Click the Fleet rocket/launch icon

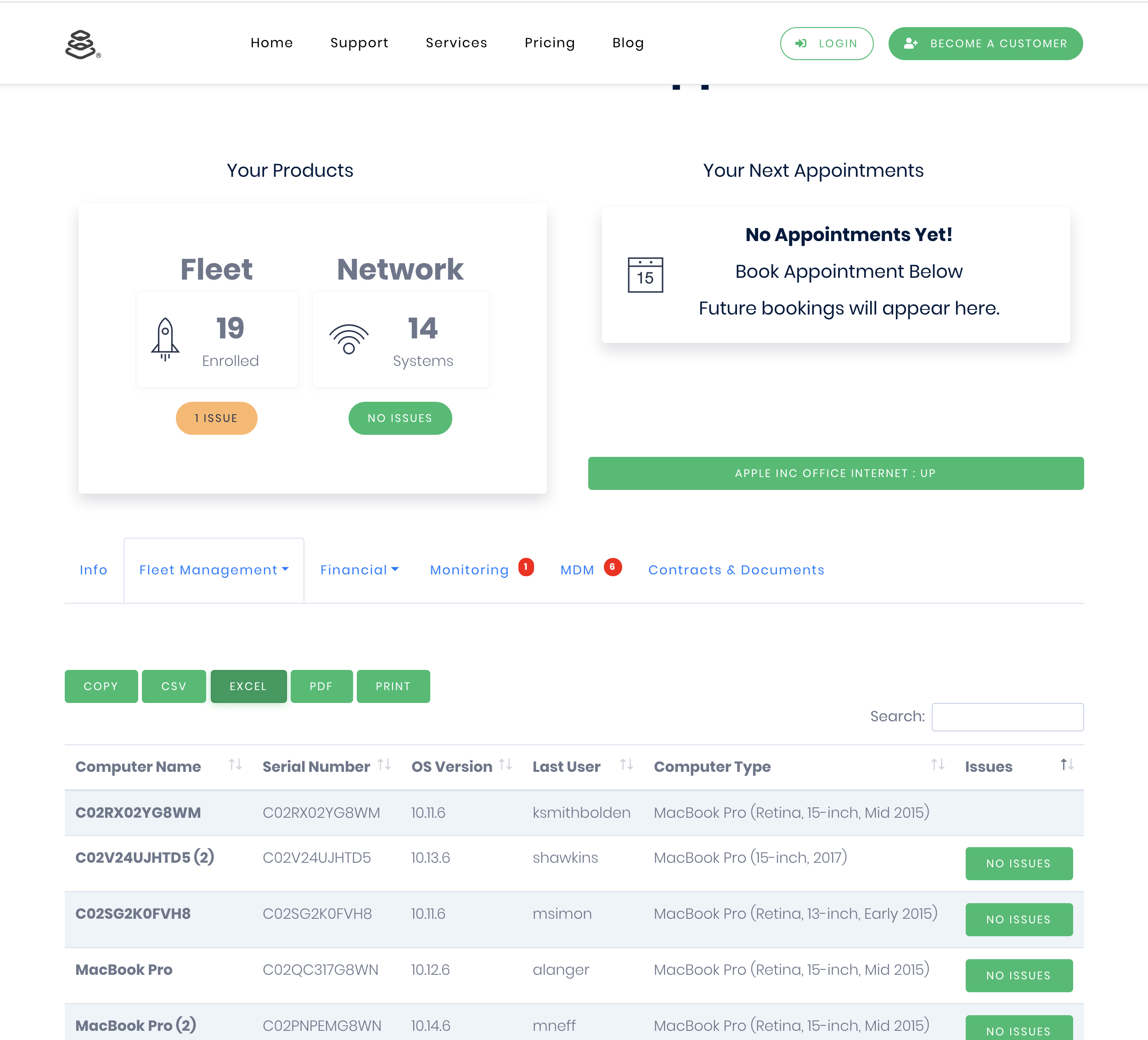coord(165,340)
